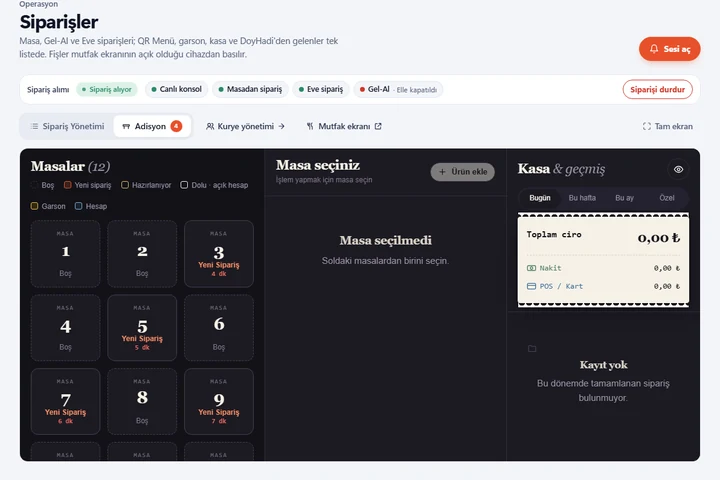The image size is (720, 480).
Task: Select the Özel period tab
Action: [666, 198]
